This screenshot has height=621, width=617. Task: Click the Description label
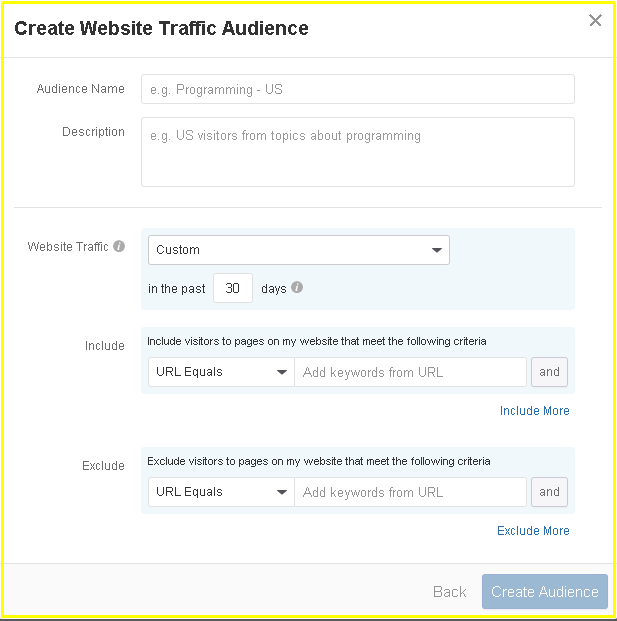(x=93, y=132)
